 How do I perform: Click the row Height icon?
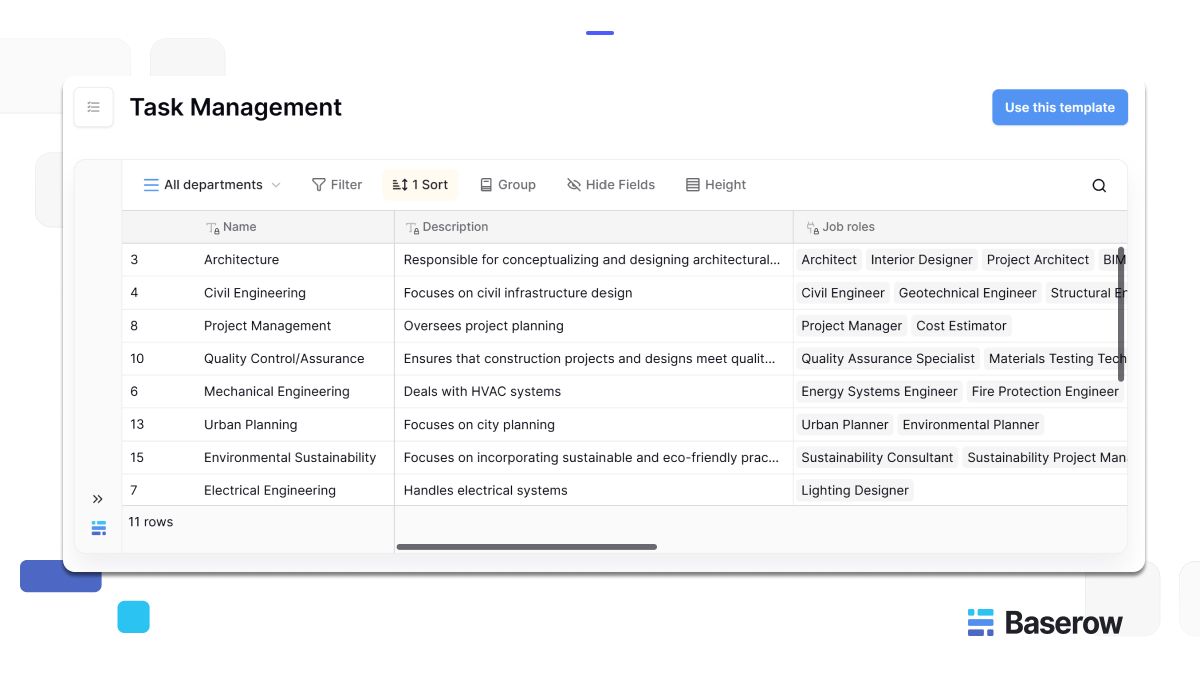(691, 184)
